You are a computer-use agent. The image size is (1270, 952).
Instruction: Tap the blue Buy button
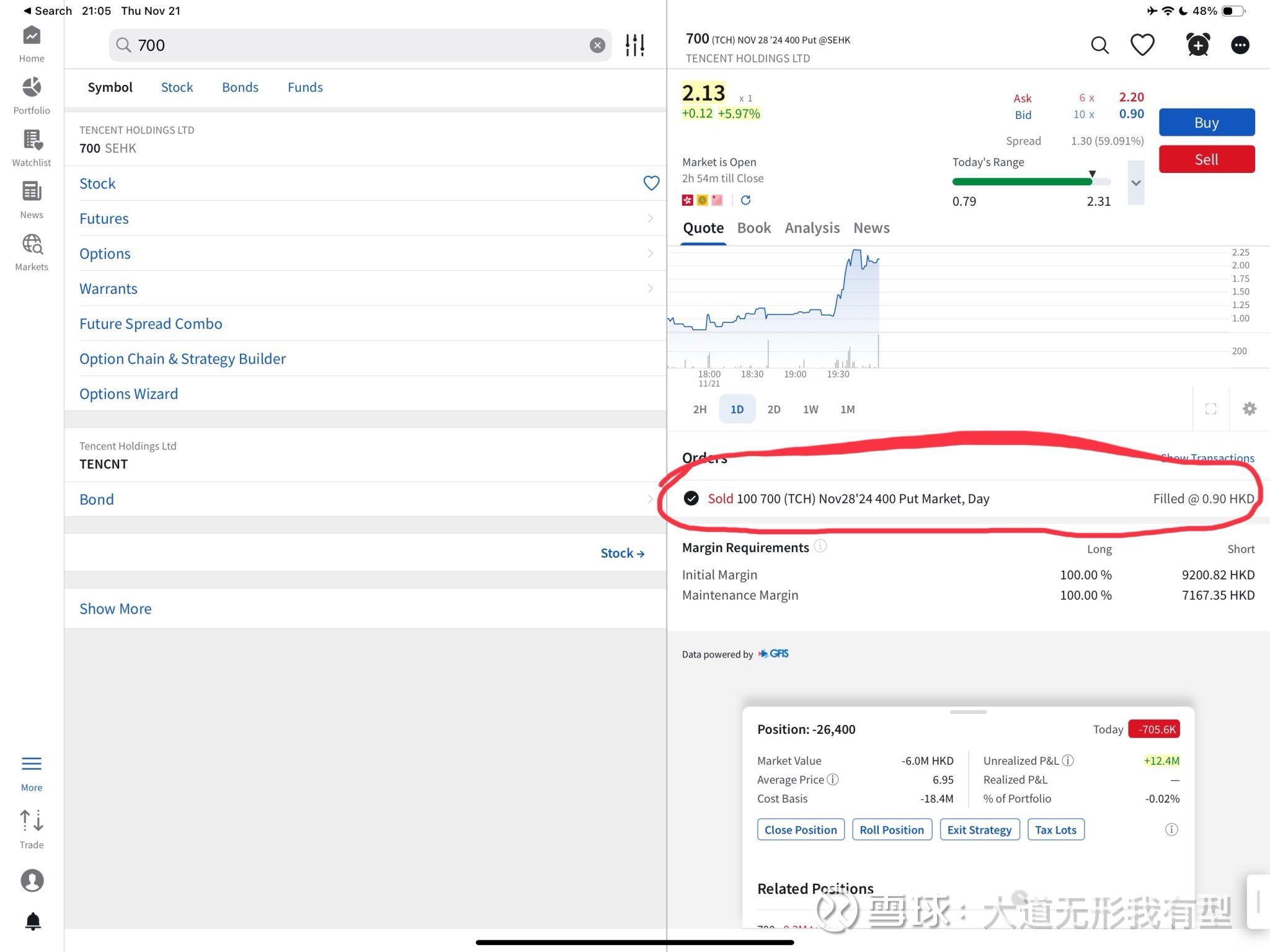[x=1206, y=123]
